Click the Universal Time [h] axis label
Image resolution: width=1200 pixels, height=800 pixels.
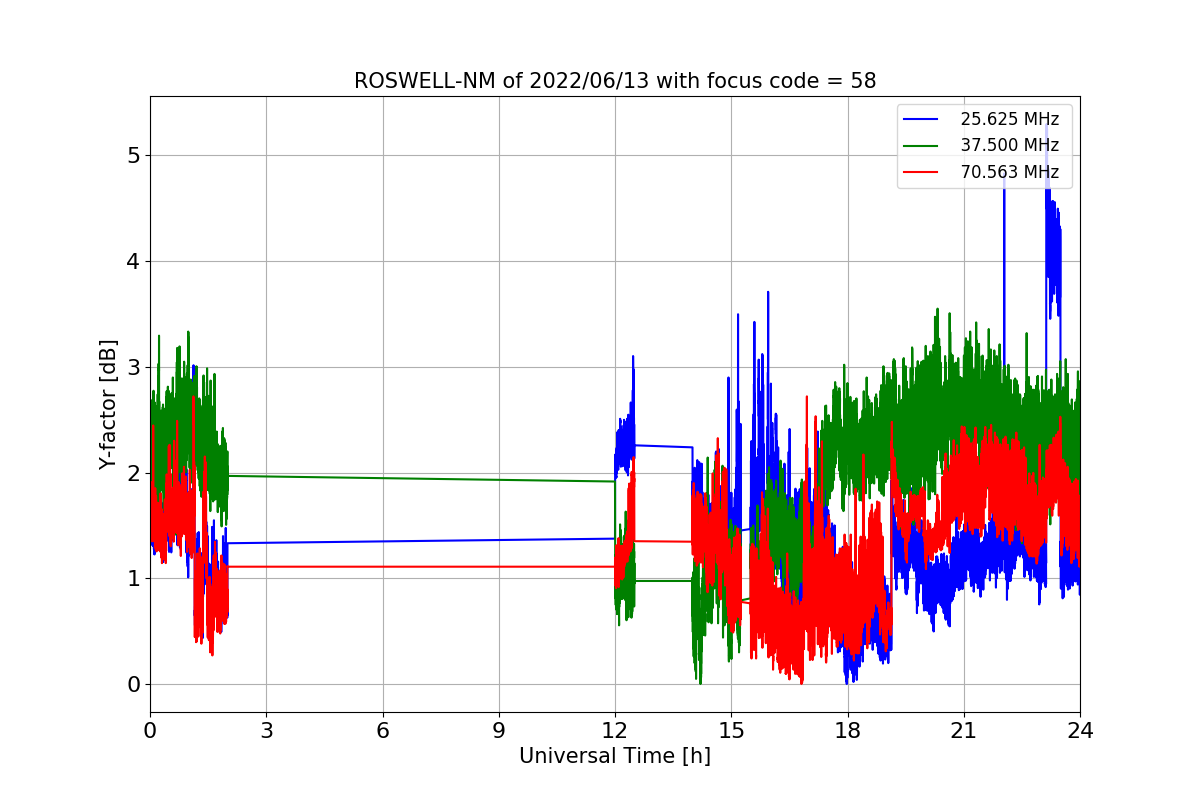tap(615, 757)
